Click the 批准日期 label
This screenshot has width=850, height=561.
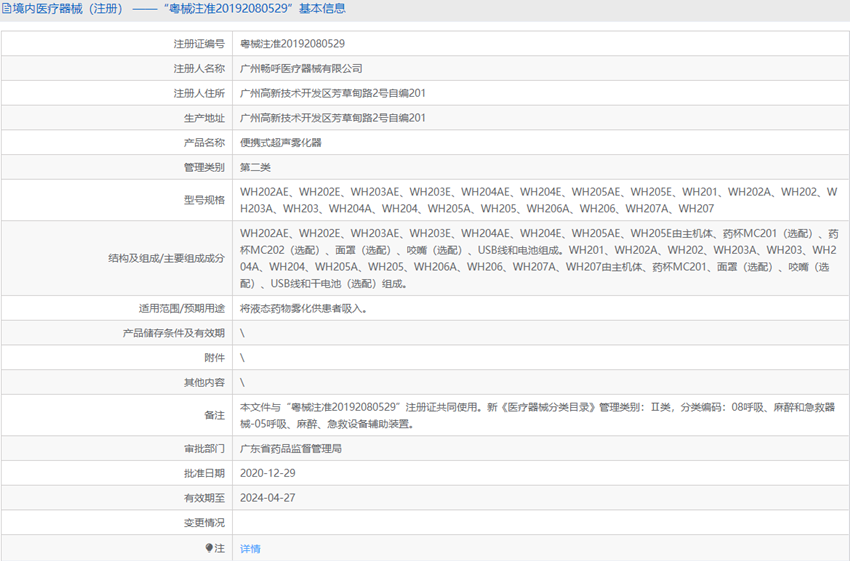(x=204, y=473)
